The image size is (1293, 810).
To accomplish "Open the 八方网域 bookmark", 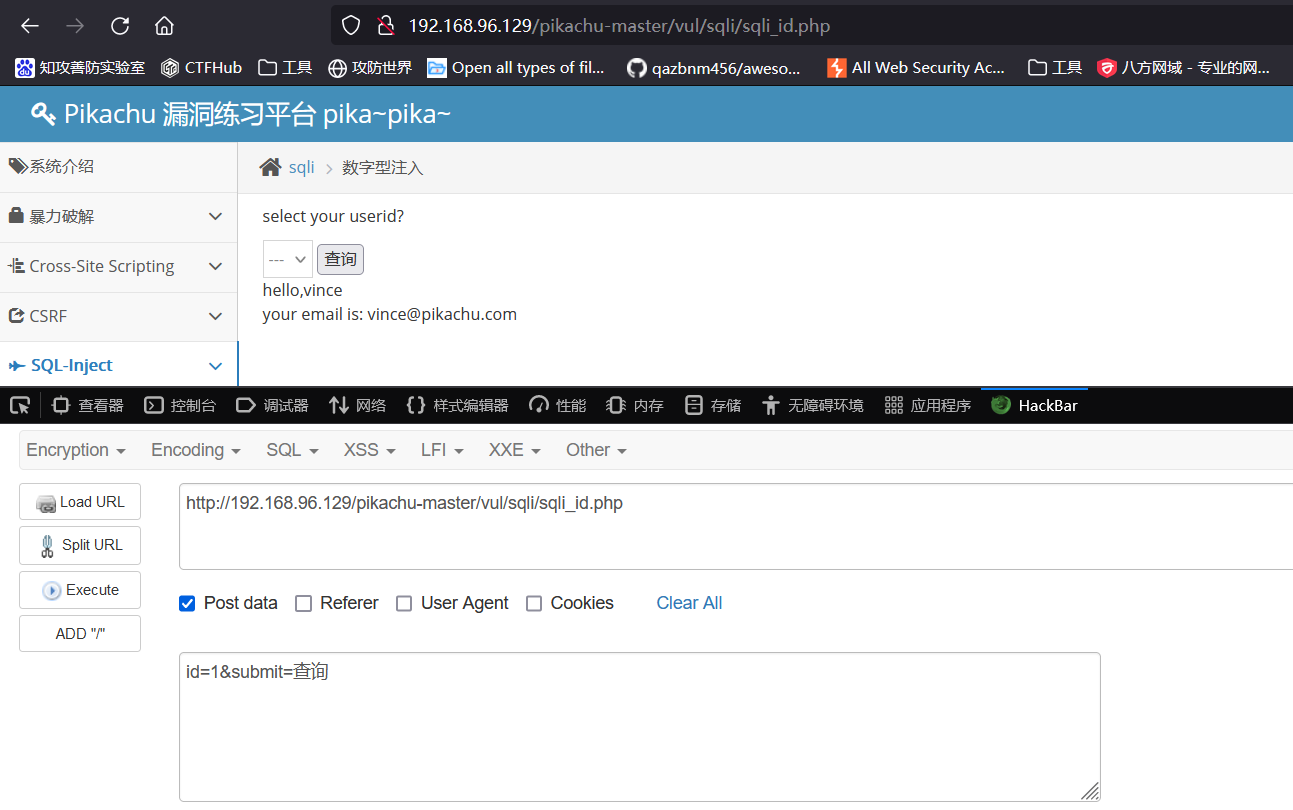I will click(x=1184, y=68).
